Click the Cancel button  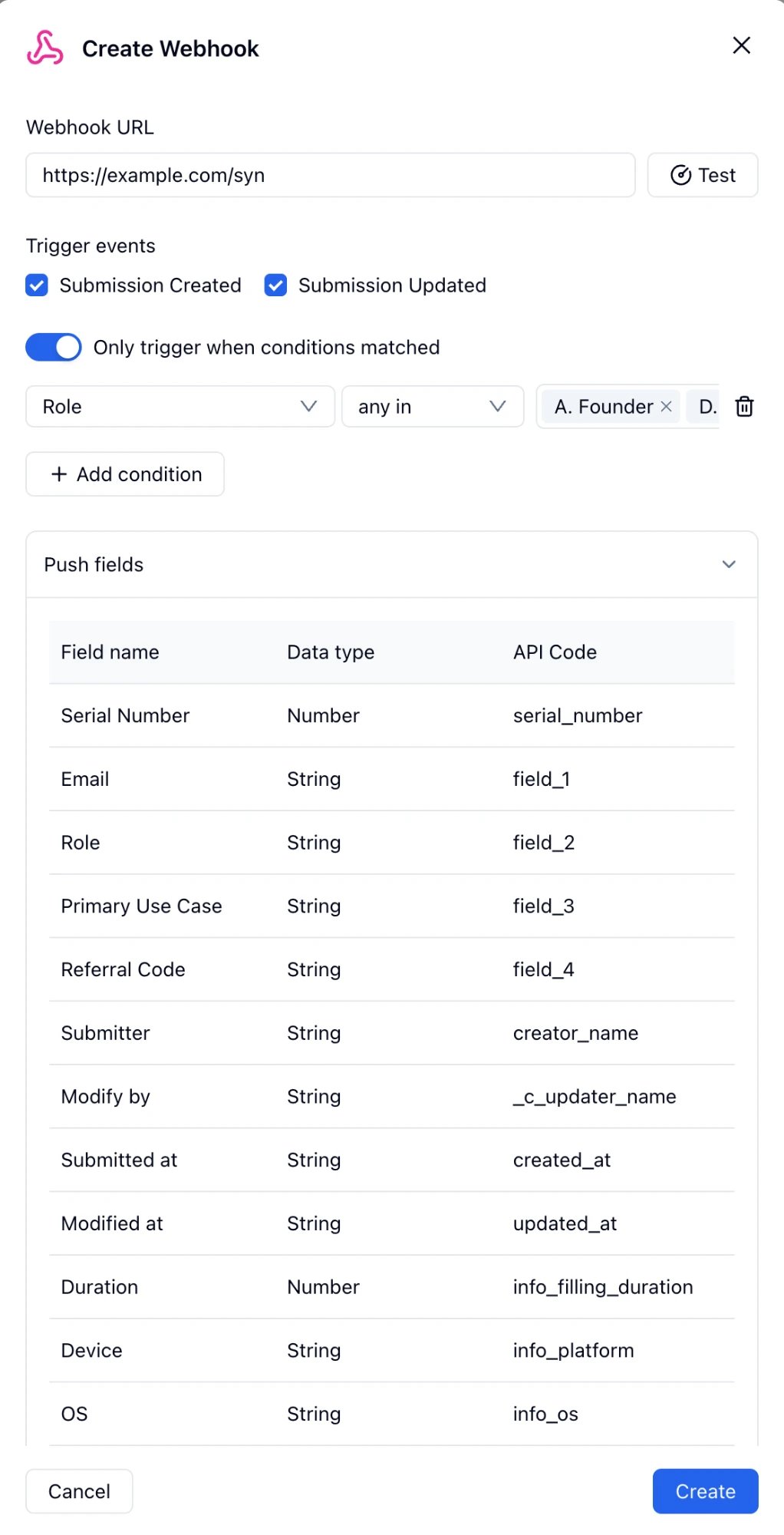pos(79,1491)
